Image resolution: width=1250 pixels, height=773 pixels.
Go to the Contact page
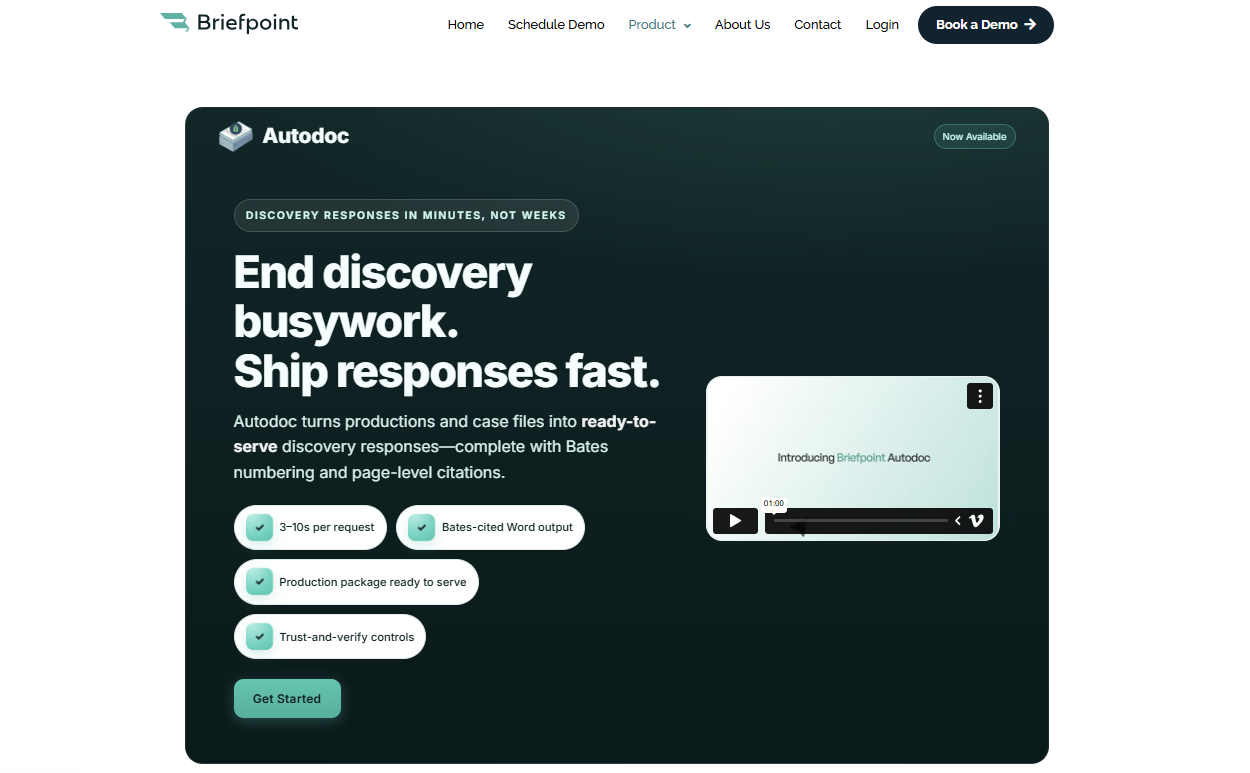pyautogui.click(x=817, y=24)
